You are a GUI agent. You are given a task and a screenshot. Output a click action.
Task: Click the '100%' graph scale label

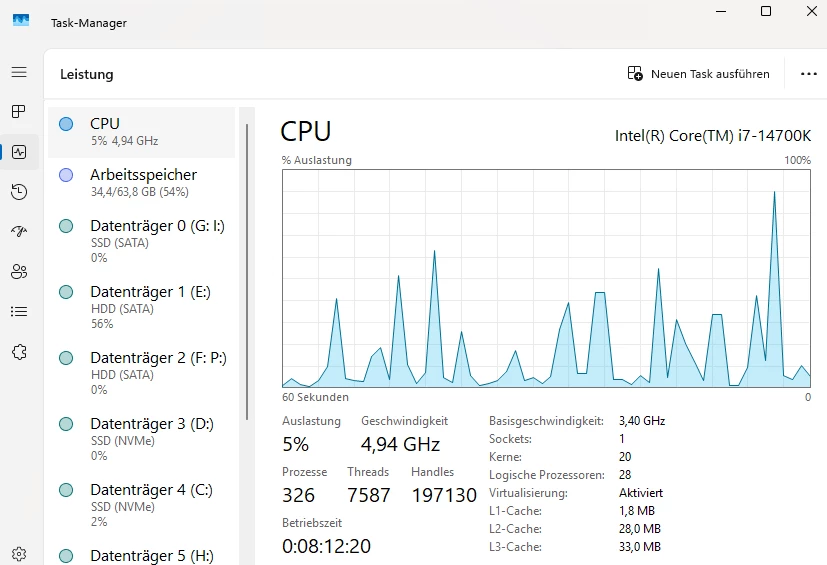coord(797,160)
